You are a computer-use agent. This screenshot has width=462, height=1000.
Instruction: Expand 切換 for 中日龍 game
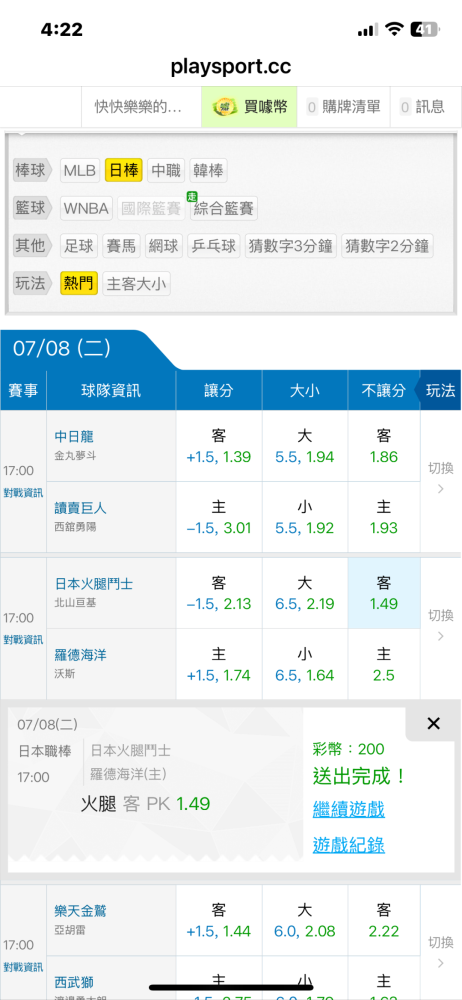coord(441,478)
